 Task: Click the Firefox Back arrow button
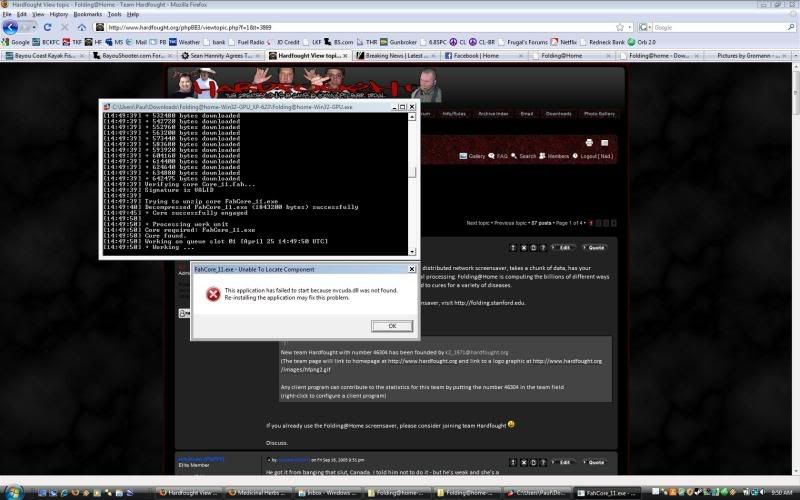click(x=10, y=27)
